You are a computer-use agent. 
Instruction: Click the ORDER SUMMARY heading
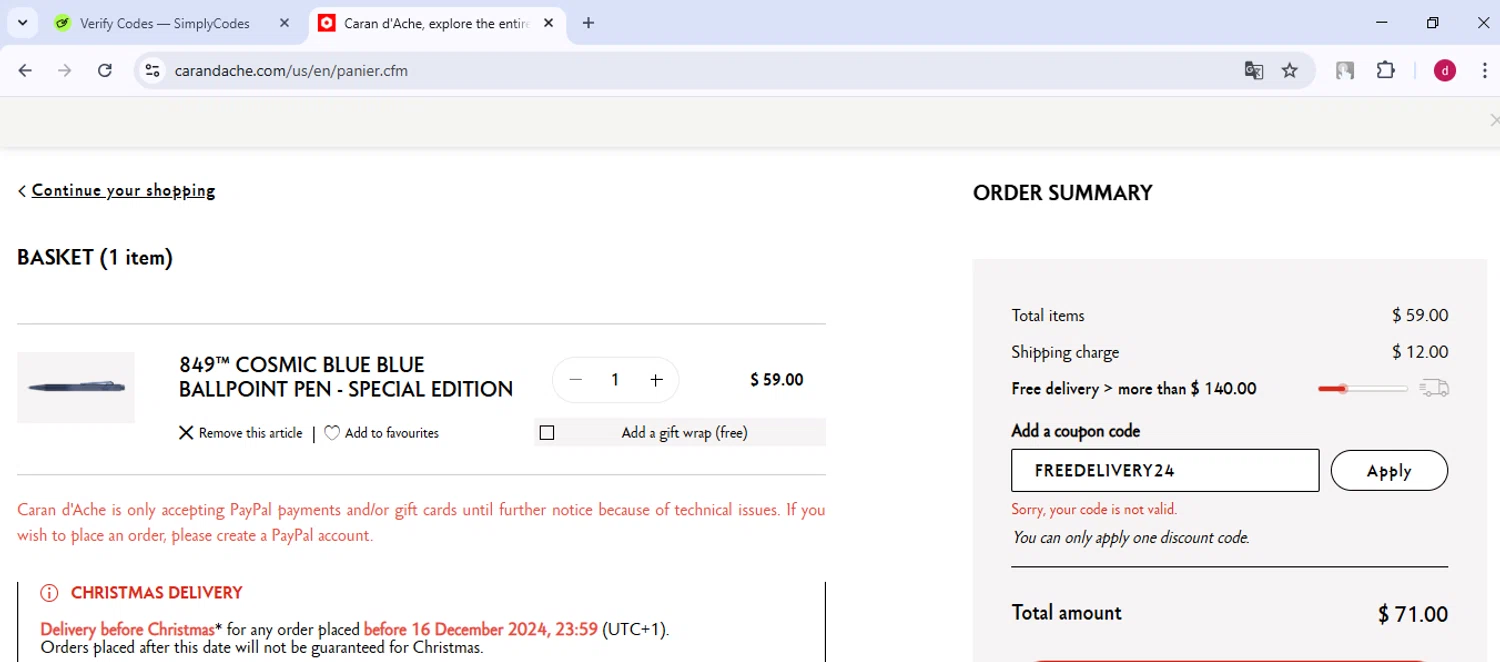(x=1062, y=193)
